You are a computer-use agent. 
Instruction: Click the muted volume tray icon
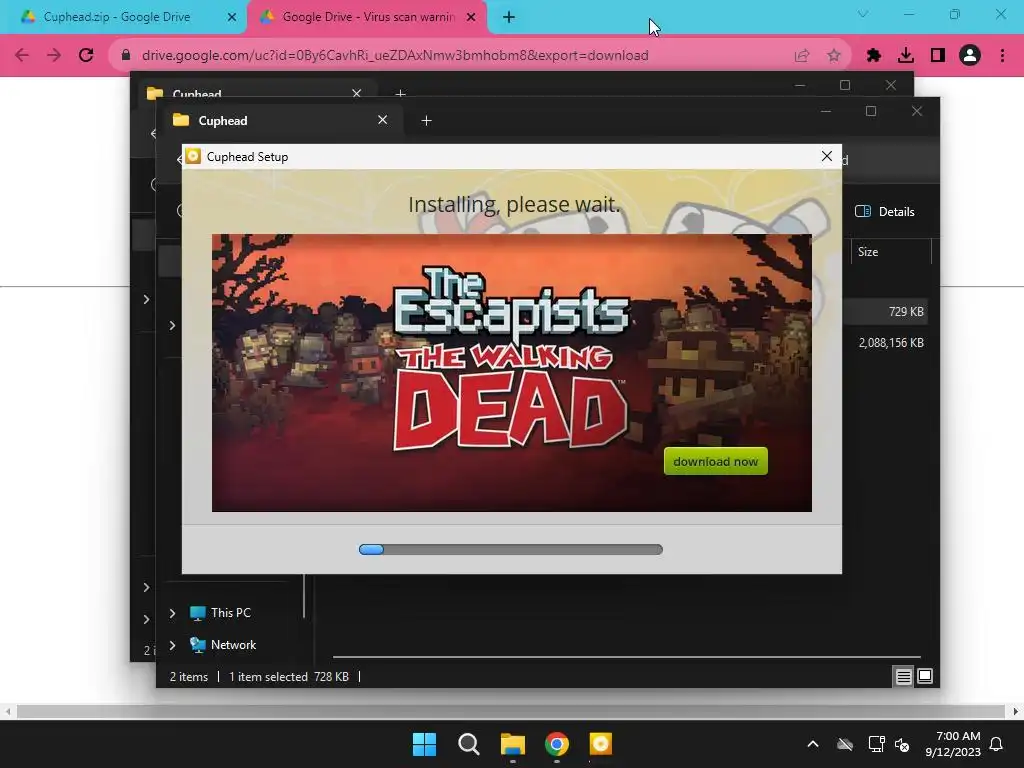902,744
